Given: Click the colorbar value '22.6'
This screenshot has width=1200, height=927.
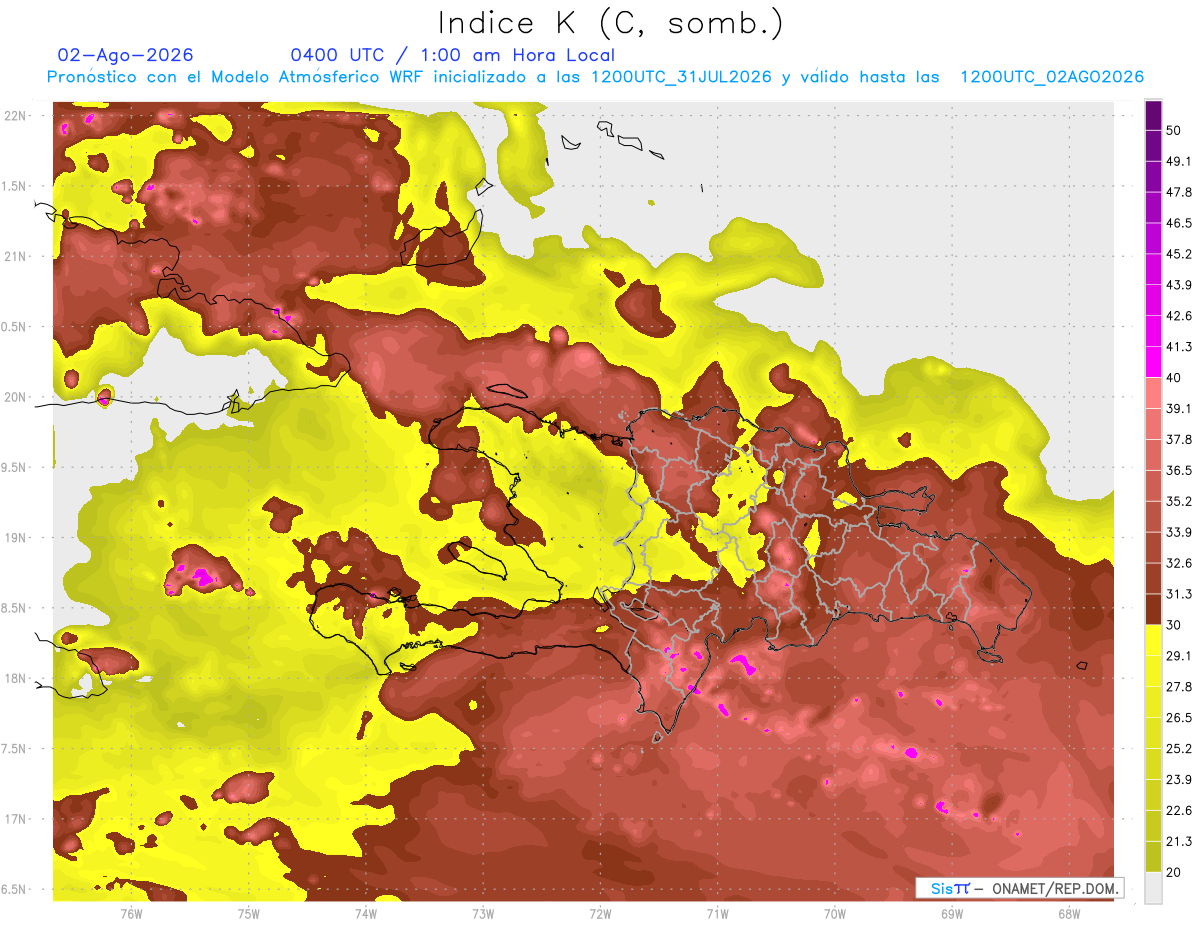Looking at the screenshot, I should pos(1179,810).
